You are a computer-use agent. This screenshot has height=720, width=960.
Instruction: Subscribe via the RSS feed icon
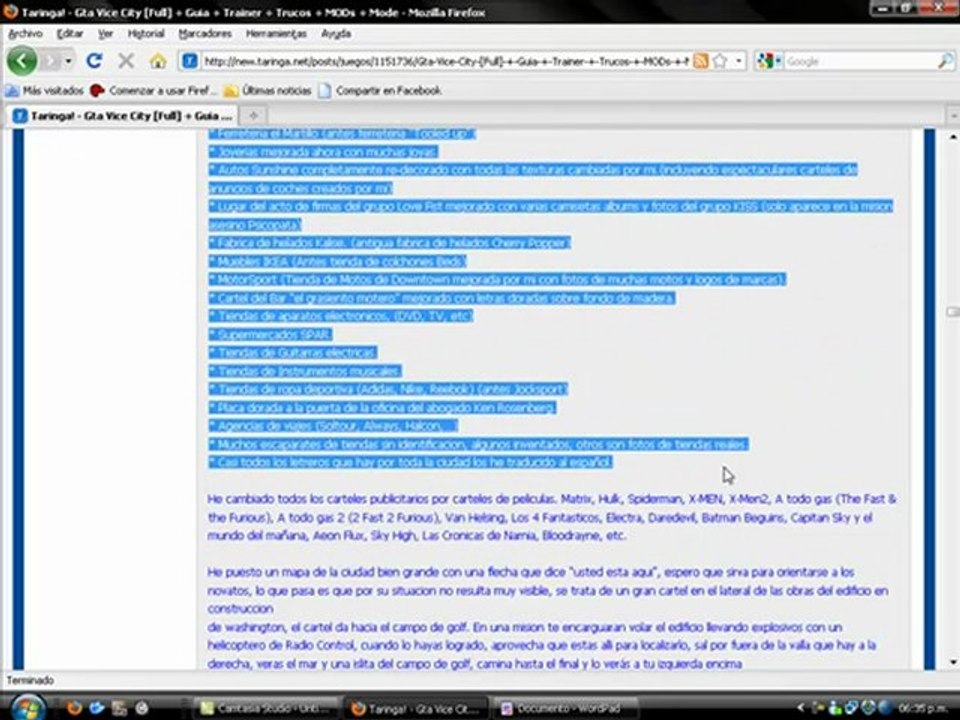click(x=701, y=61)
